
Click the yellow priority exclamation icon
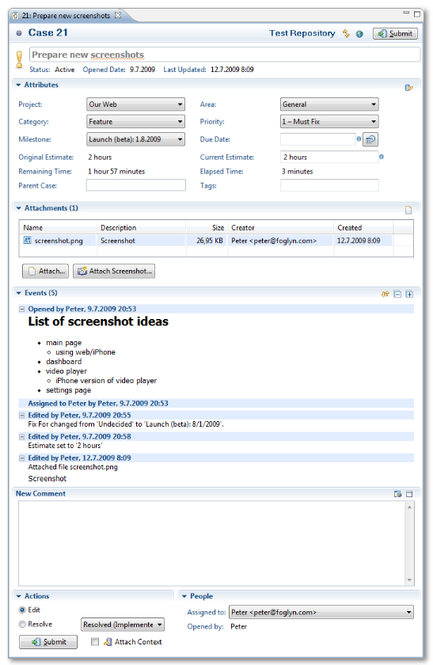click(19, 59)
